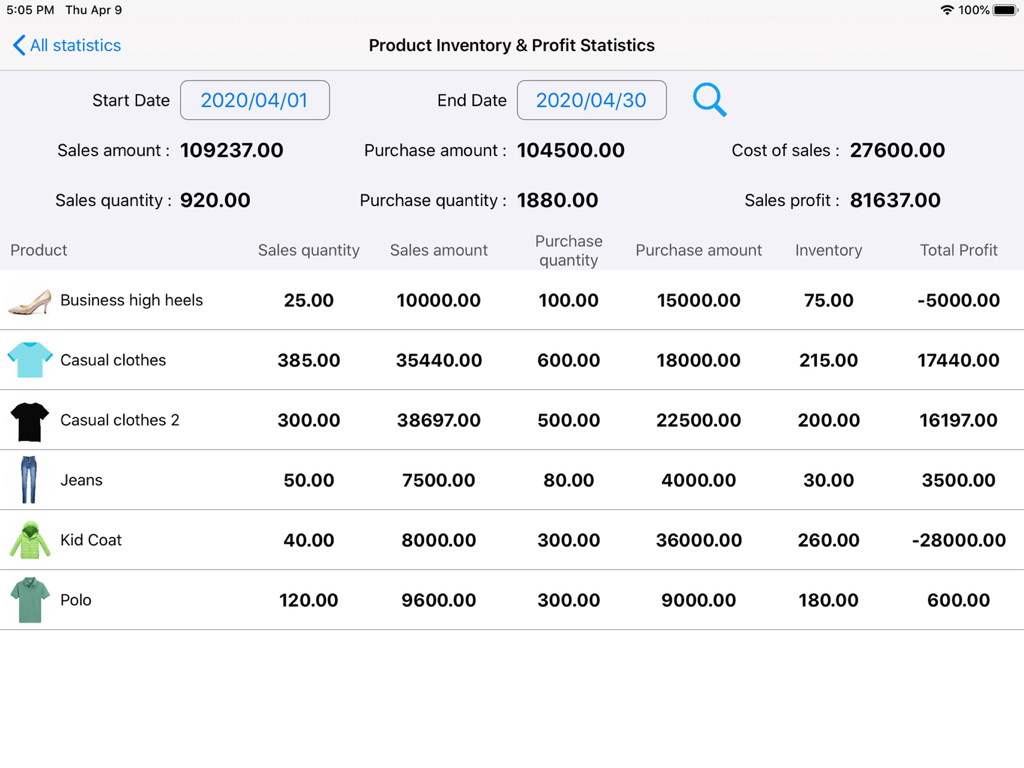Viewport: 1024px width, 768px height.
Task: Select the Inventory column header
Action: [828, 250]
